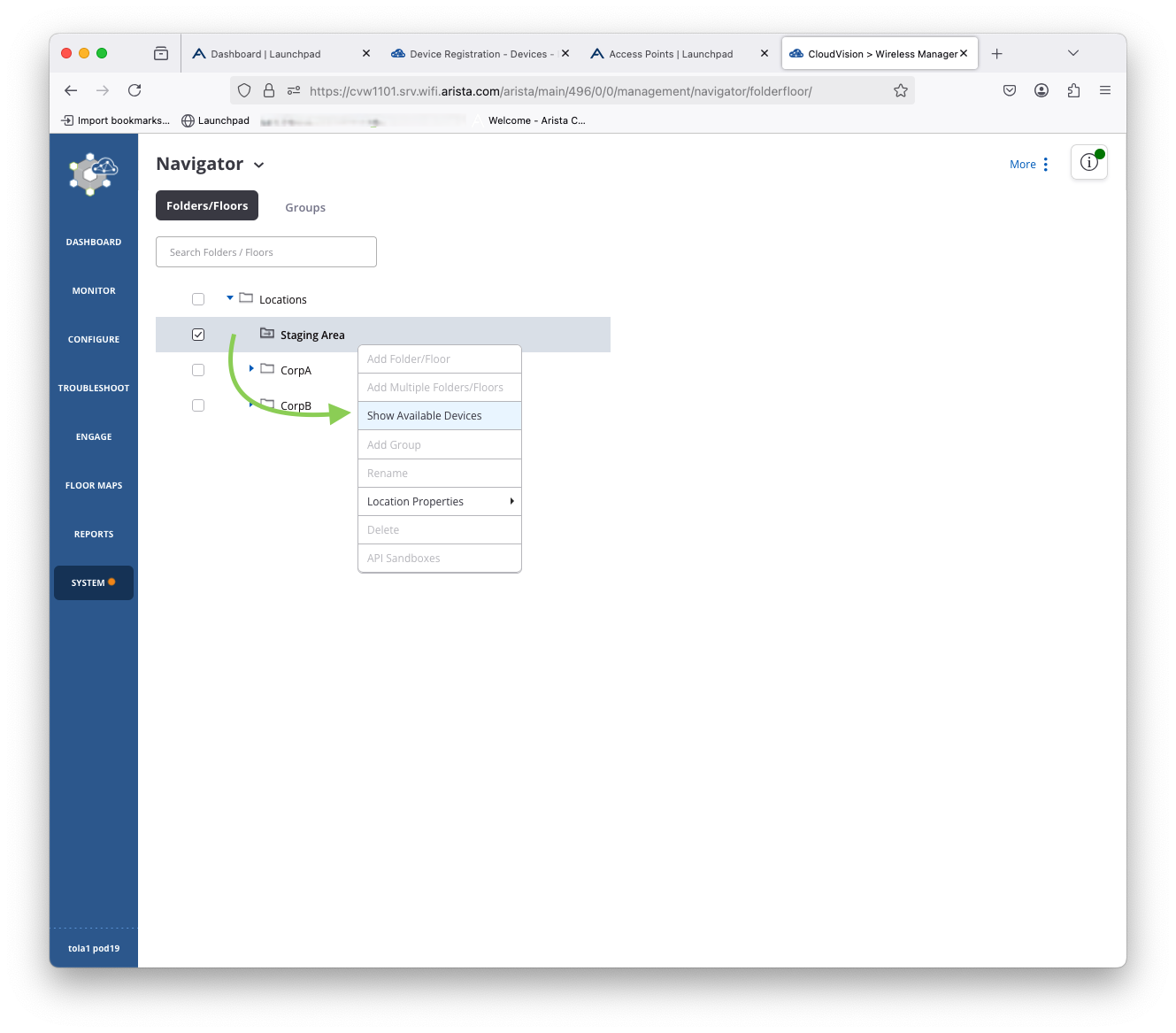Switch to the Groups tab
Image resolution: width=1176 pixels, height=1033 pixels.
click(x=305, y=207)
